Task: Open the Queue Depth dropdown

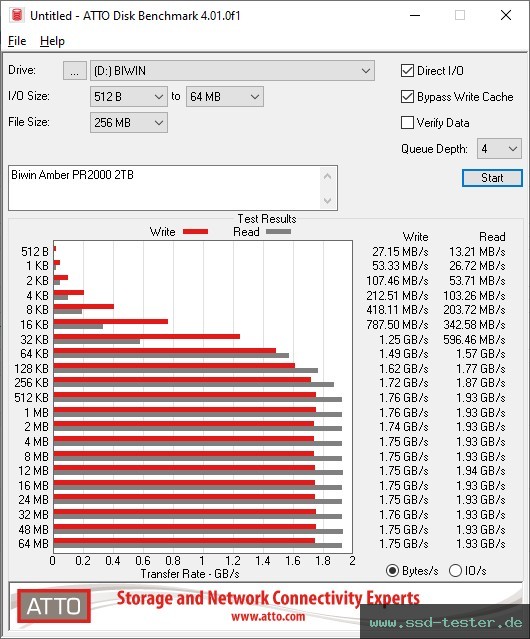Action: point(499,149)
